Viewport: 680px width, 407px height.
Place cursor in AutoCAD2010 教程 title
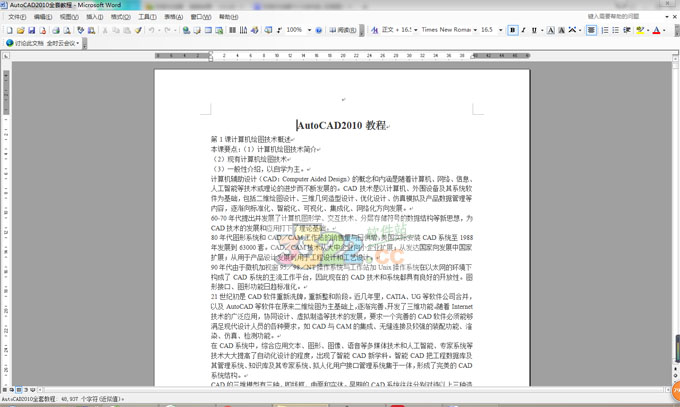[x=341, y=125]
